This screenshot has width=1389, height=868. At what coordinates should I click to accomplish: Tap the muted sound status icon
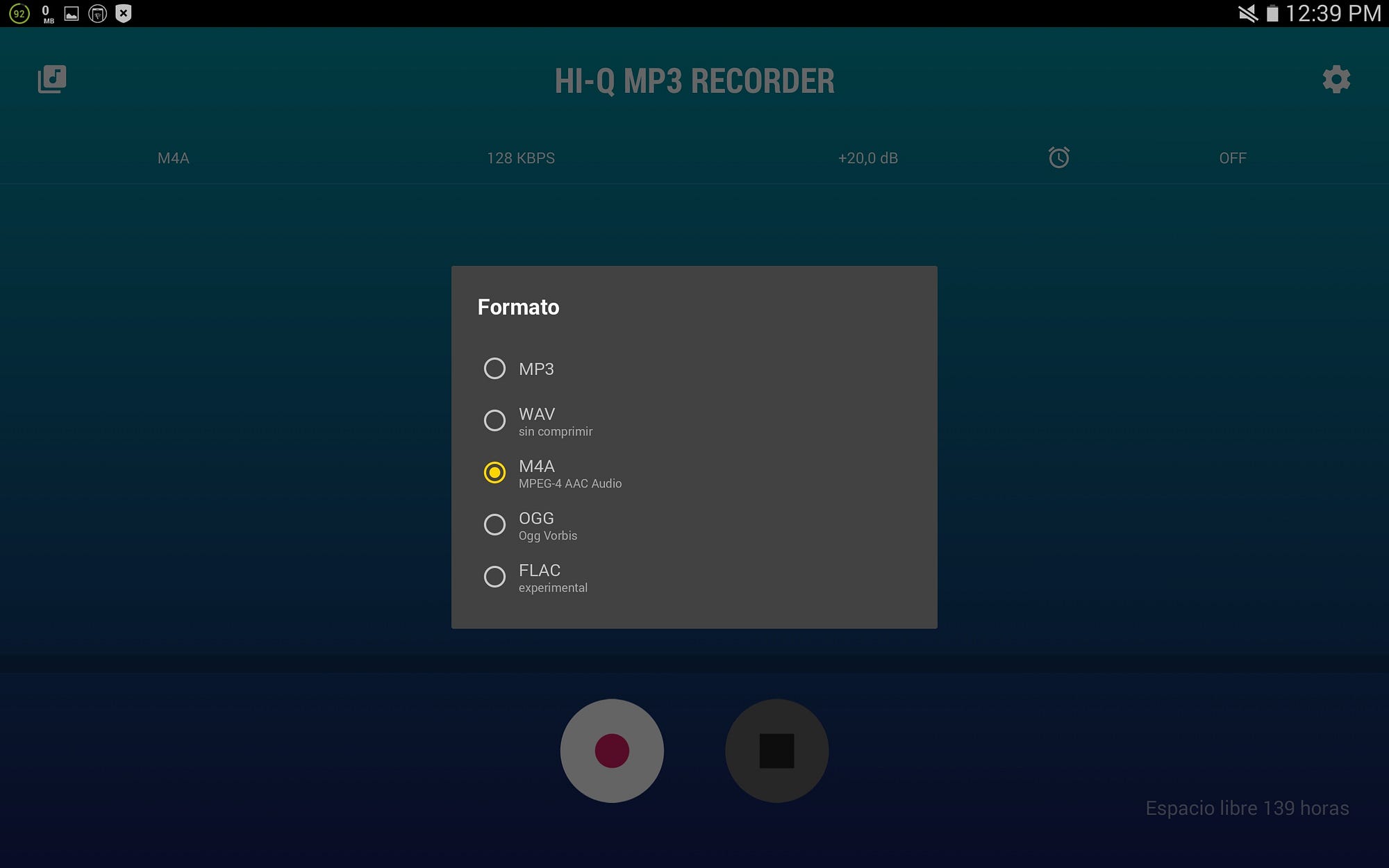coord(1248,13)
